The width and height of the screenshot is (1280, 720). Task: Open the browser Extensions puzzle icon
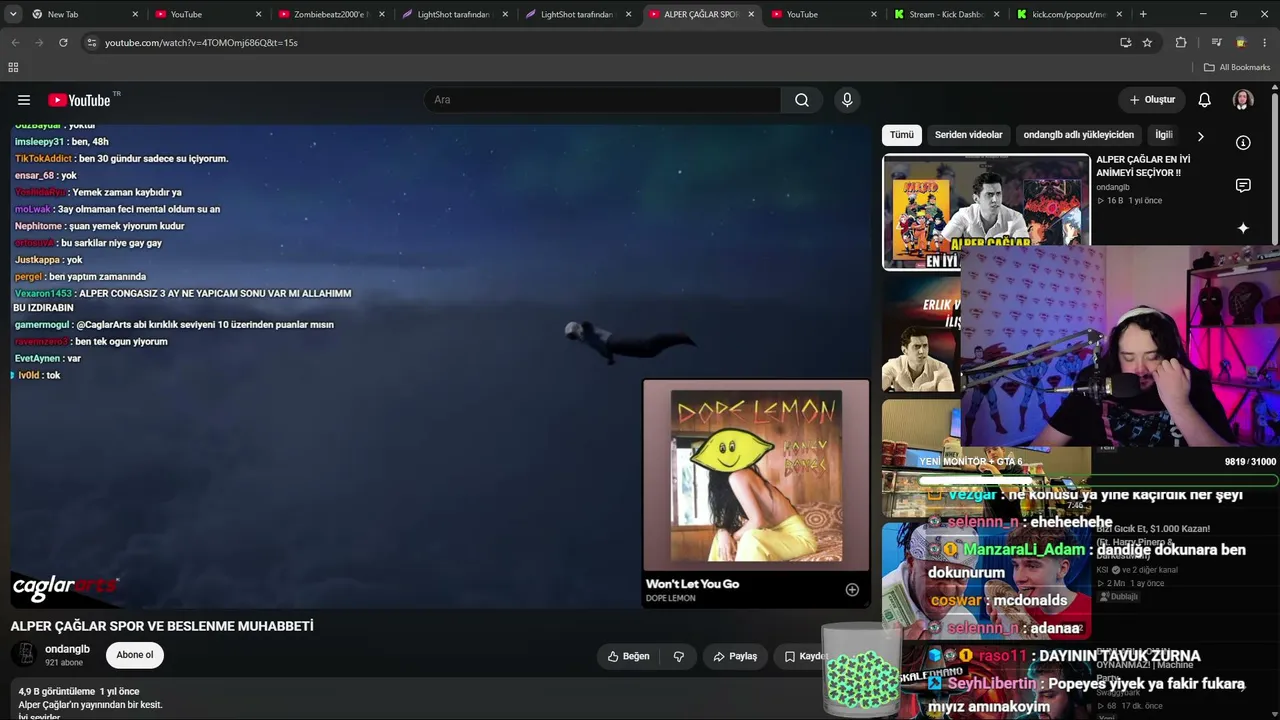[1181, 43]
